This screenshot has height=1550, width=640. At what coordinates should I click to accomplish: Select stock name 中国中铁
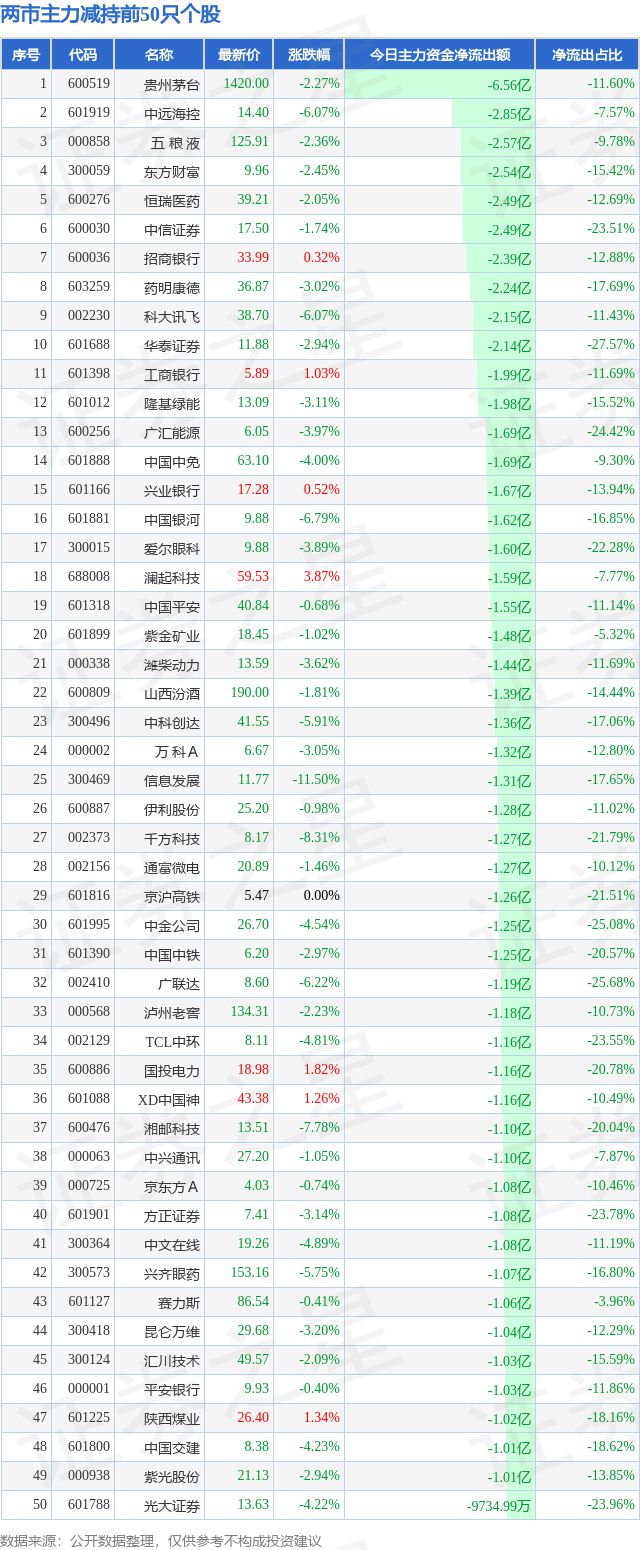[172, 954]
